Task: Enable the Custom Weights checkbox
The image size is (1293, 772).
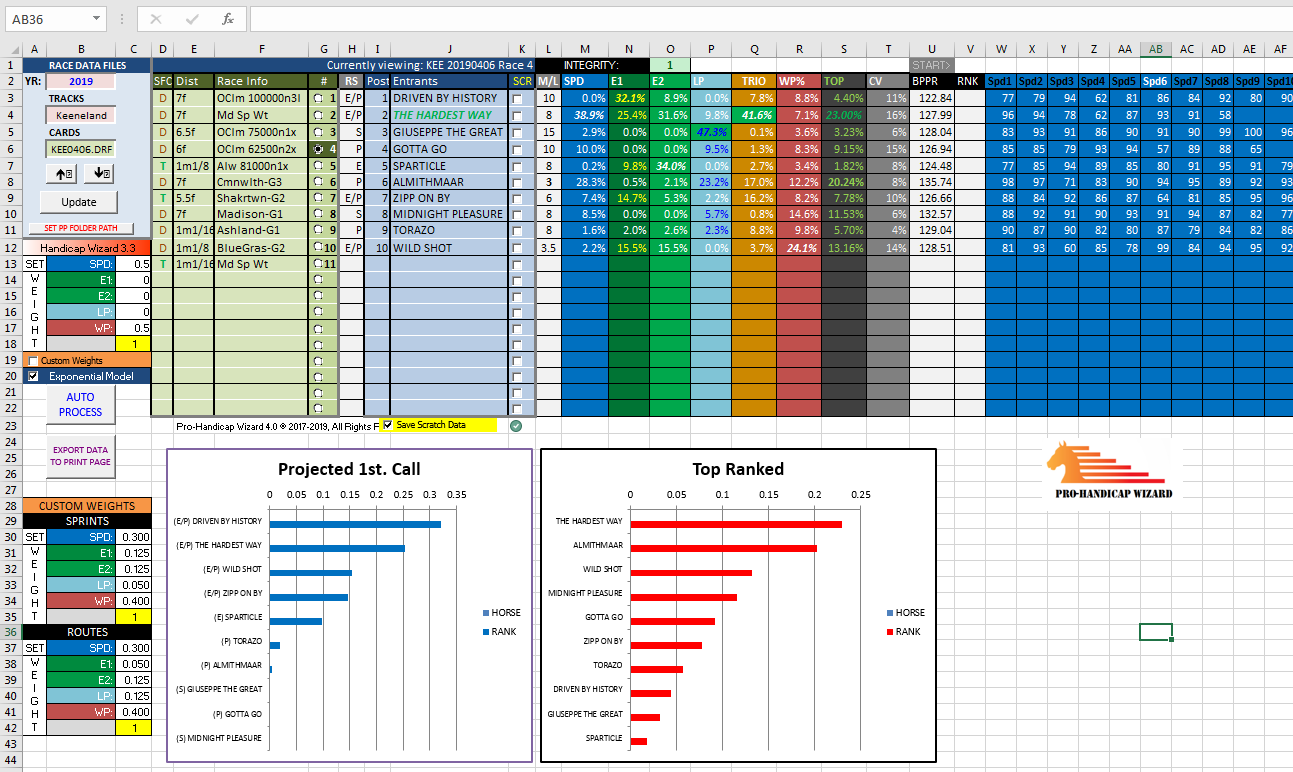Action: 34,361
